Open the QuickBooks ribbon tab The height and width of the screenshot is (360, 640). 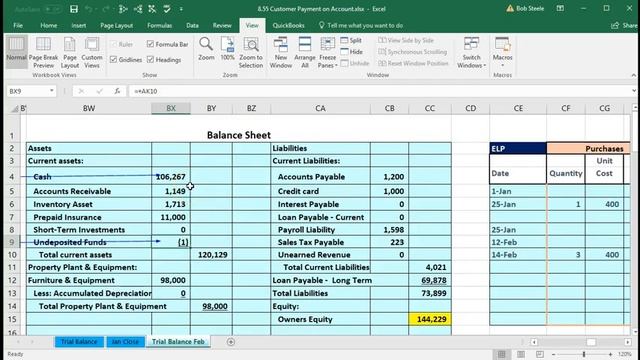pyautogui.click(x=288, y=25)
